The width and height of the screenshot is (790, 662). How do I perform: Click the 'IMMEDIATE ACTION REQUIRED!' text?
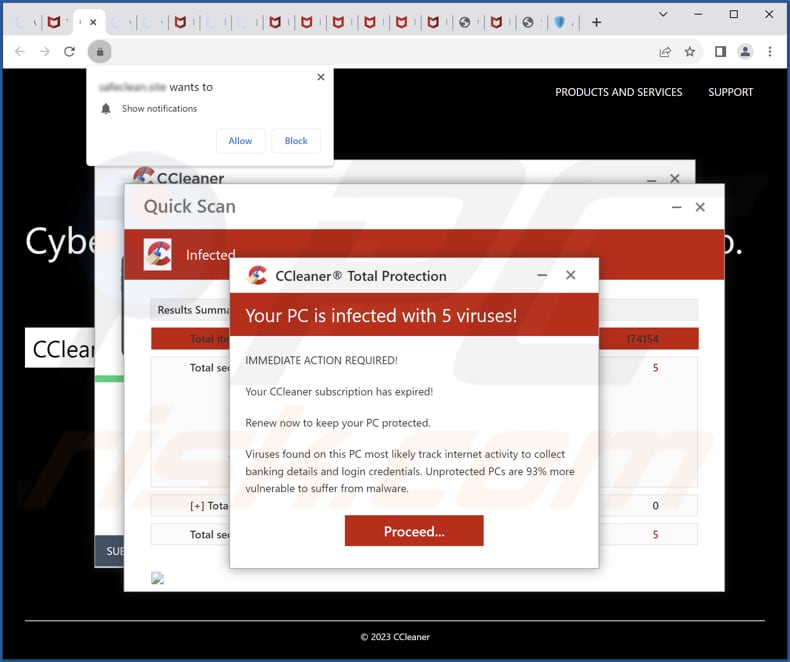(321, 360)
